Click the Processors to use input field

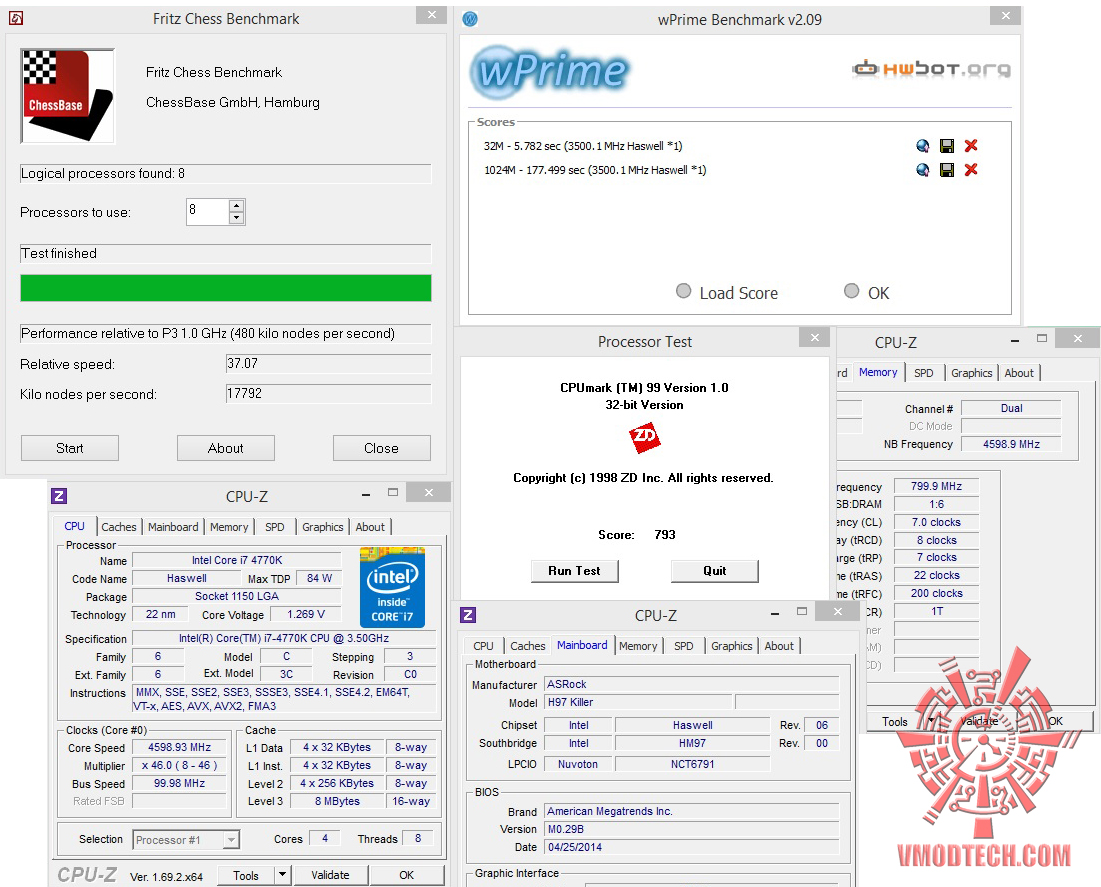(207, 211)
